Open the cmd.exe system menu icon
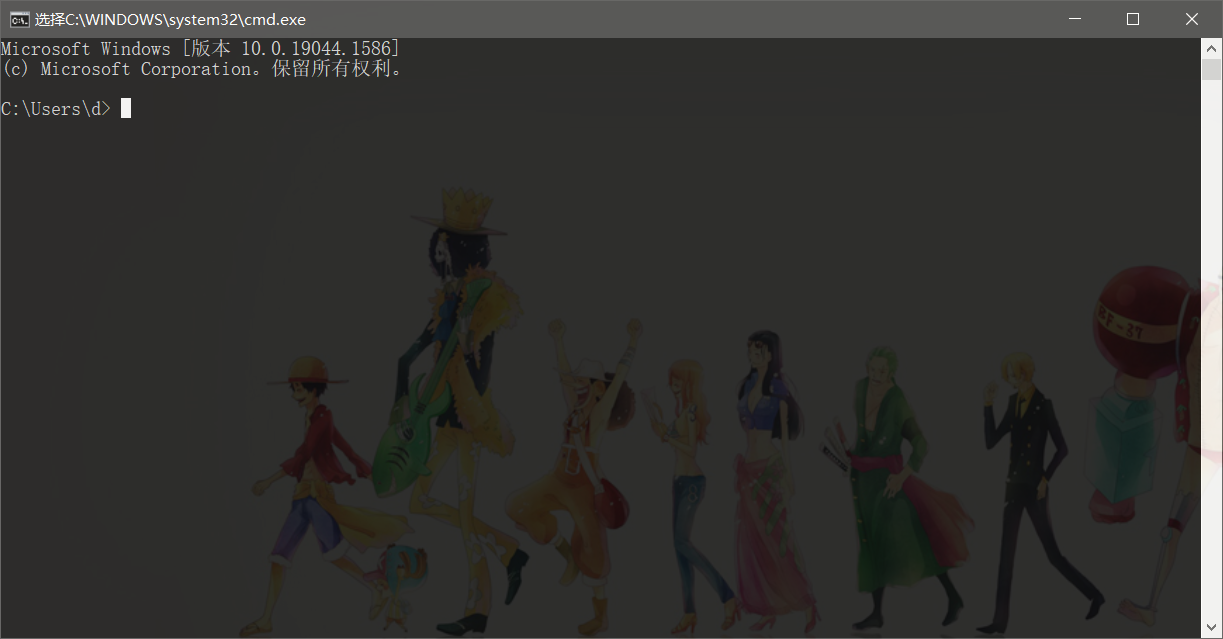 [19, 19]
